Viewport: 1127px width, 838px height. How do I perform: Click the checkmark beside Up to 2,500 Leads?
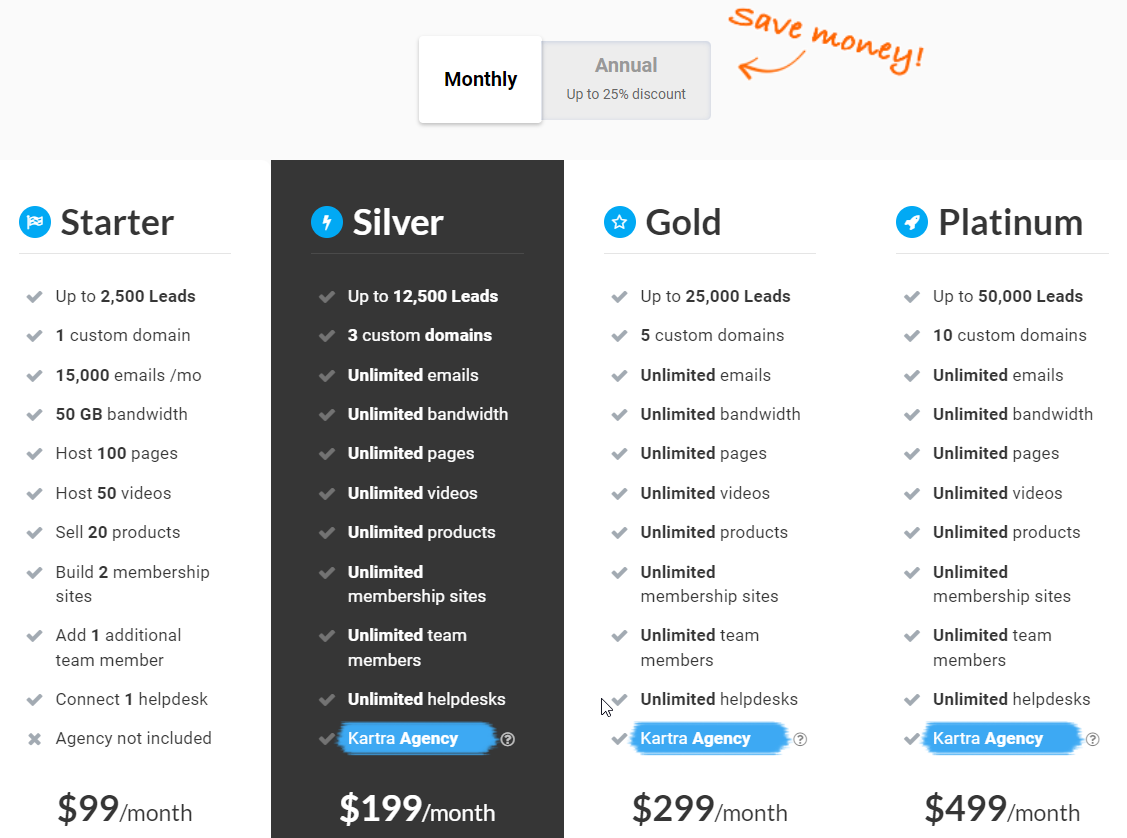point(33,296)
